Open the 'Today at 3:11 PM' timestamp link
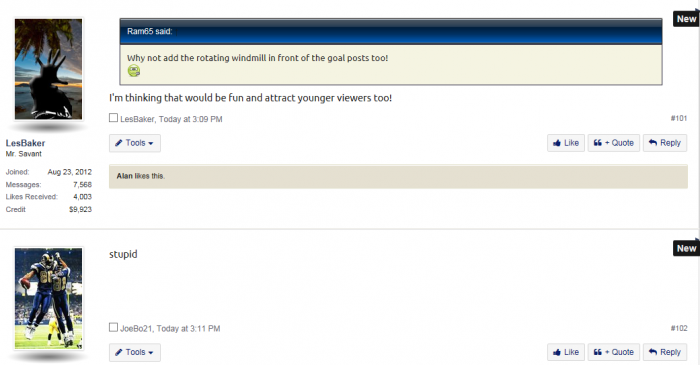700x365 pixels. [x=188, y=329]
